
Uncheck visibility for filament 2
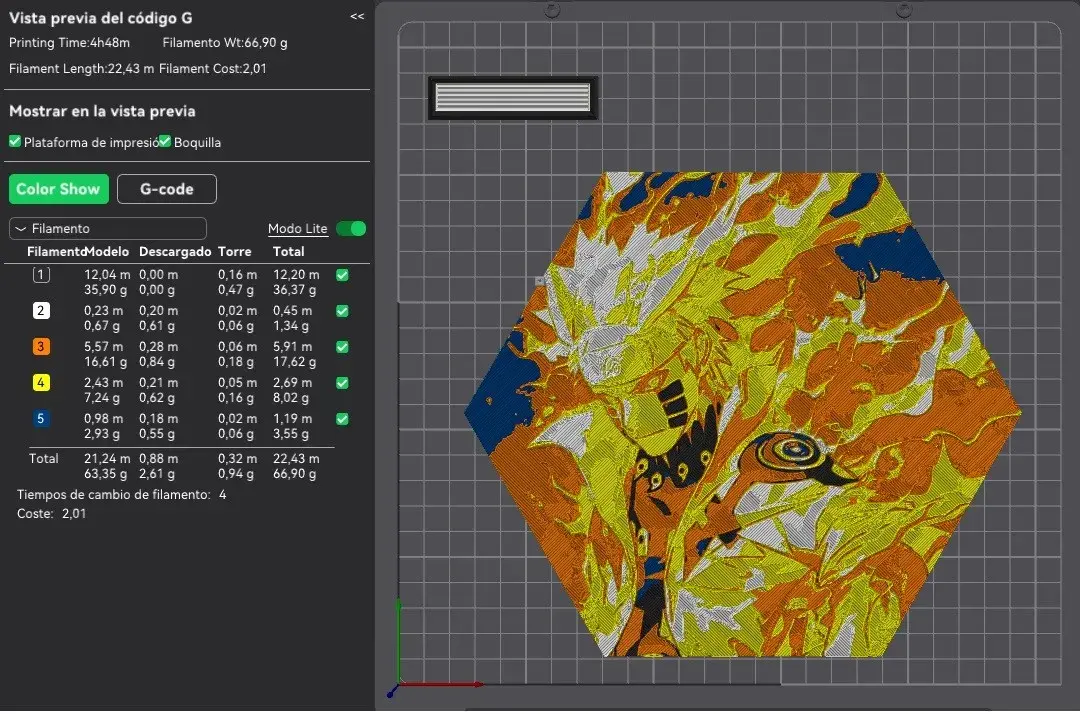342,311
